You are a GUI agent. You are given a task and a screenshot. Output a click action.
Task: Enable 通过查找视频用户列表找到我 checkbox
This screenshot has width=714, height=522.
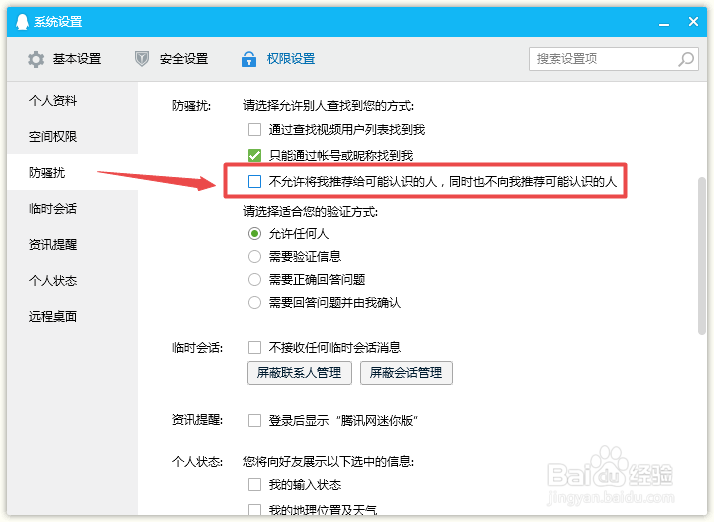point(254,130)
